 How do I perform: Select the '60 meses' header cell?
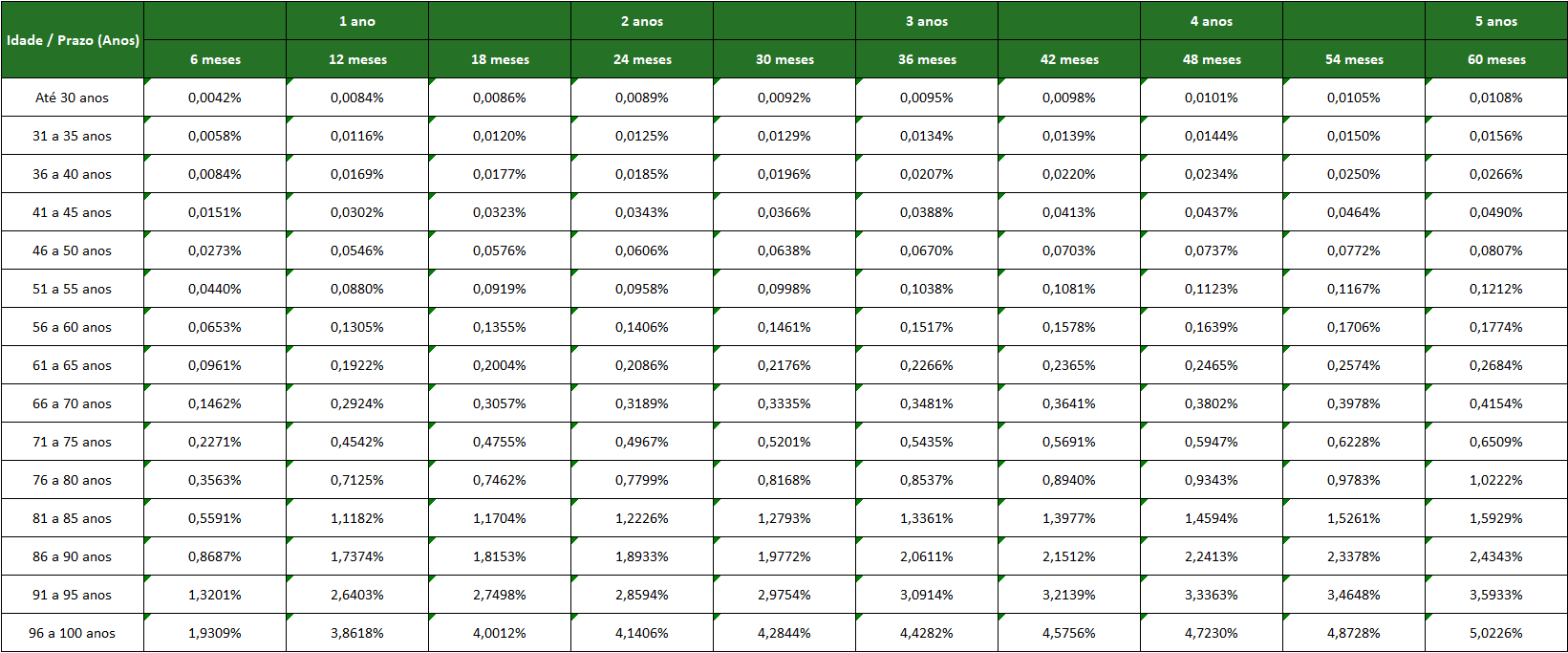(x=1496, y=59)
